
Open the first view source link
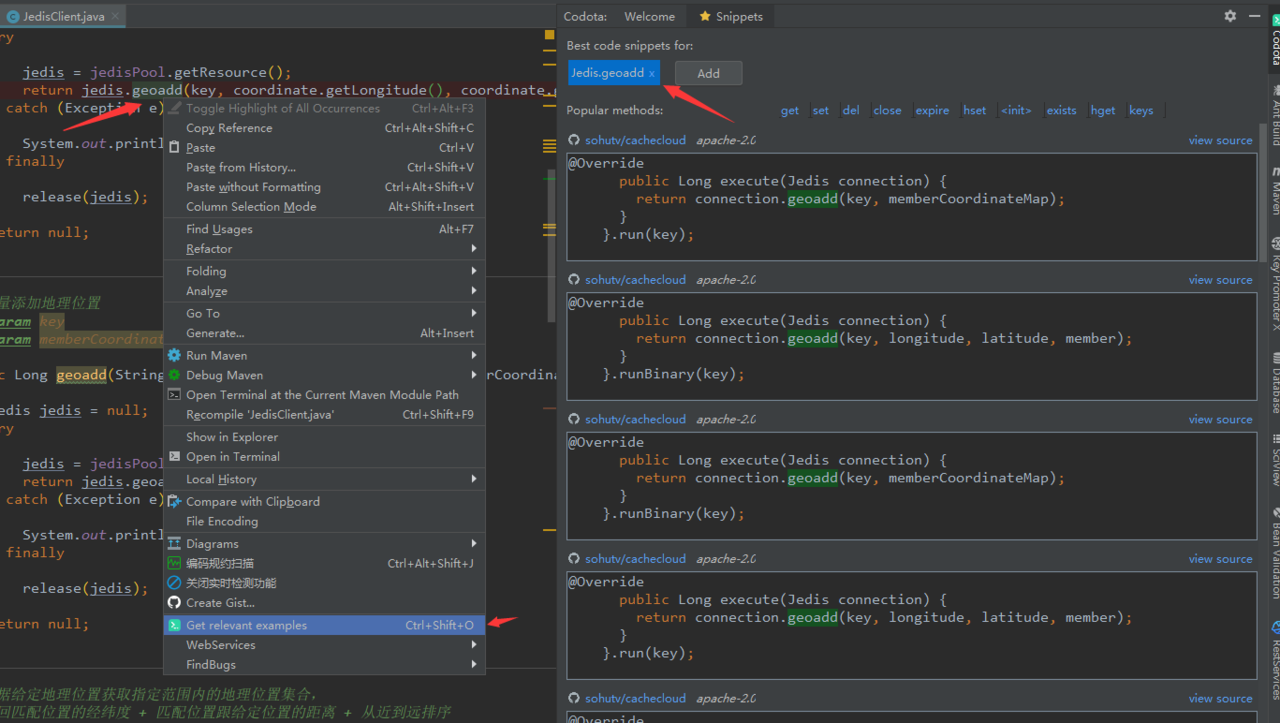click(x=1220, y=141)
